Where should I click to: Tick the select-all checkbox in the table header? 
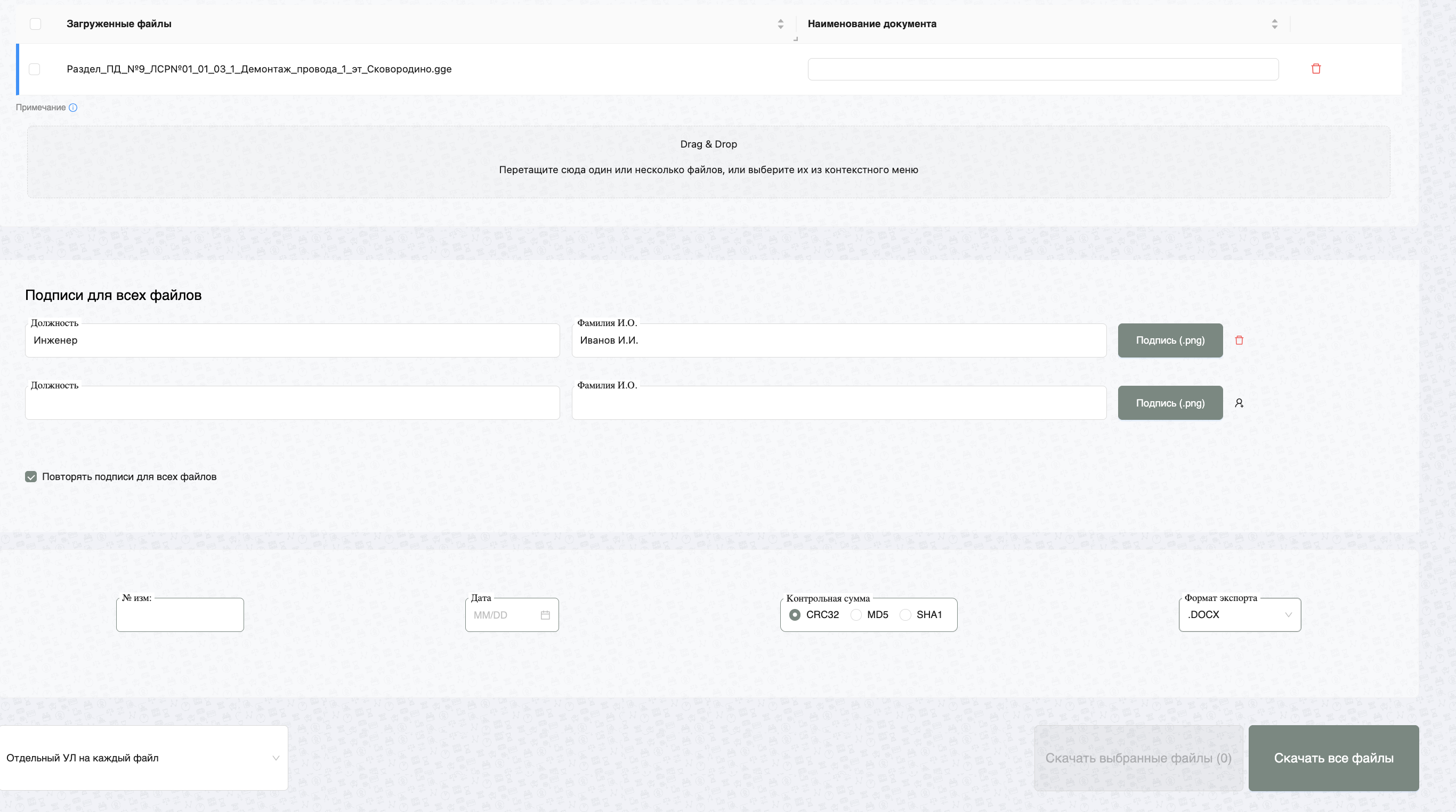(x=36, y=24)
